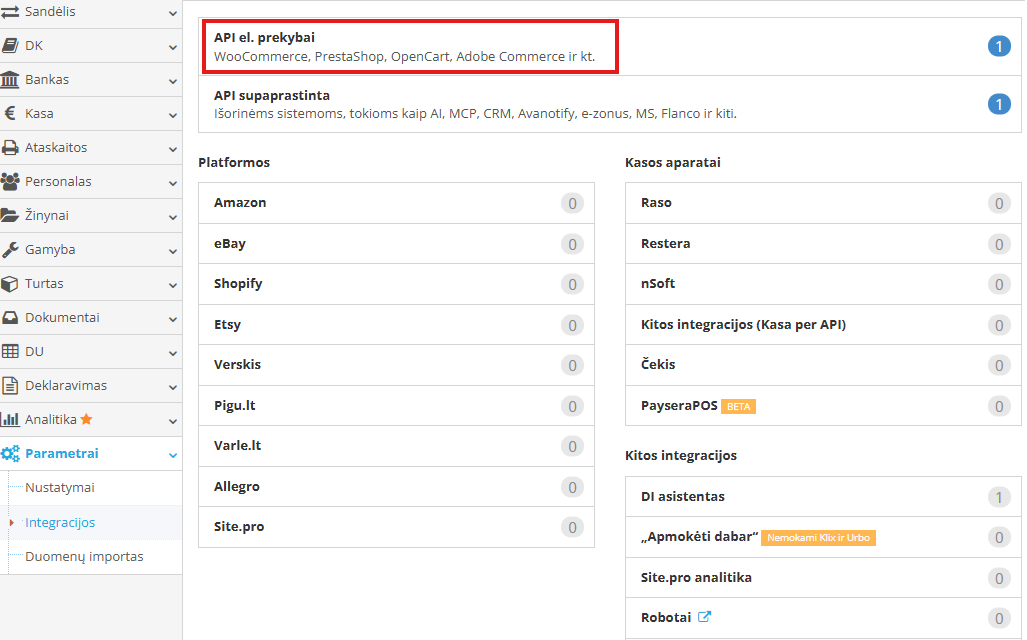Click the API supaprastinta count badge
Screen dimensions: 1027x640
pos(999,104)
